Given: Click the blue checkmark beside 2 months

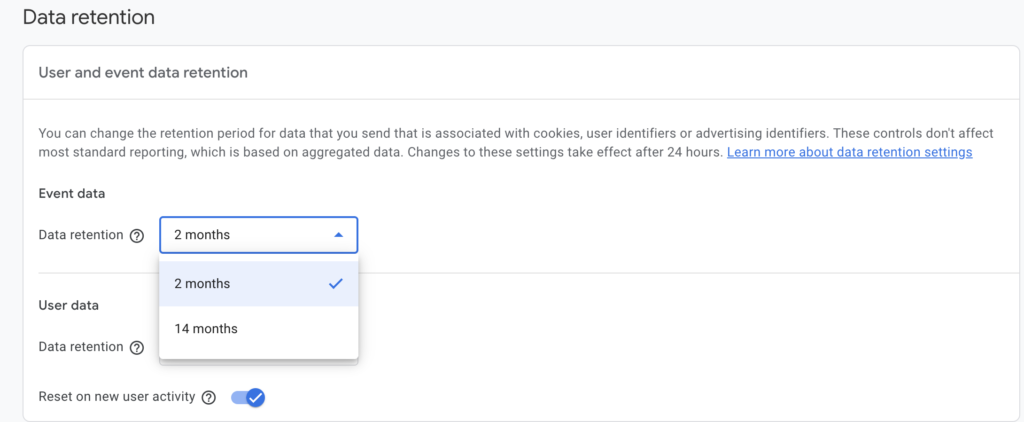Looking at the screenshot, I should point(336,284).
